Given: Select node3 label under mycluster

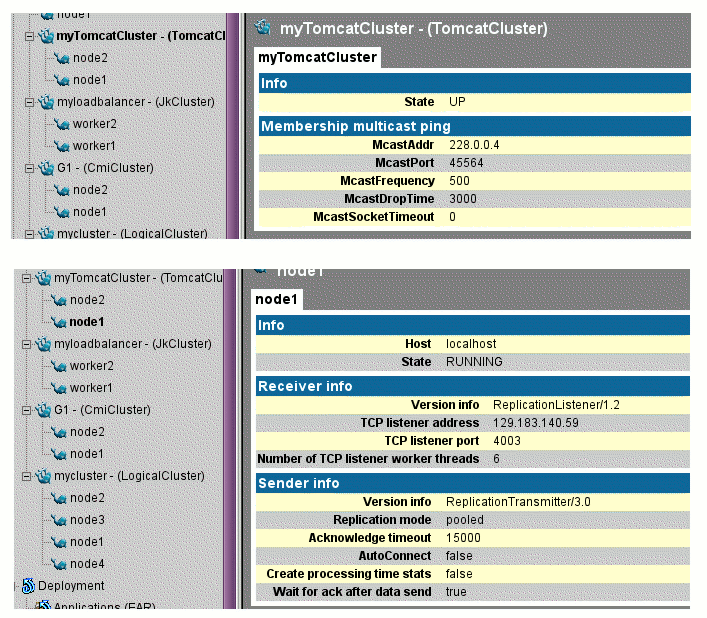Looking at the screenshot, I should (x=87, y=520).
